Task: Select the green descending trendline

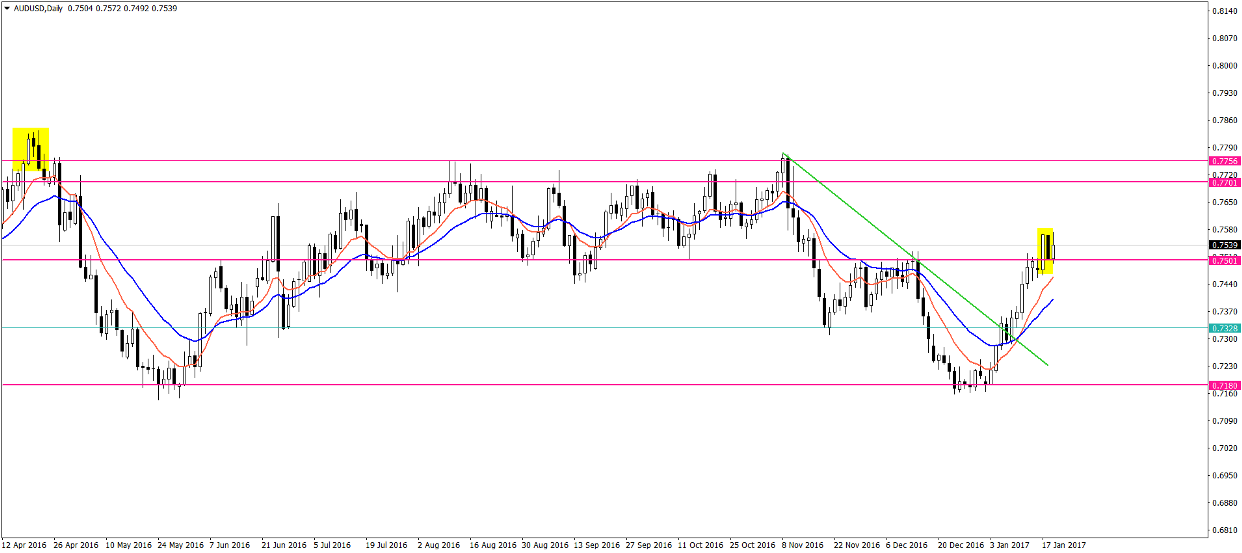Action: (x=915, y=259)
